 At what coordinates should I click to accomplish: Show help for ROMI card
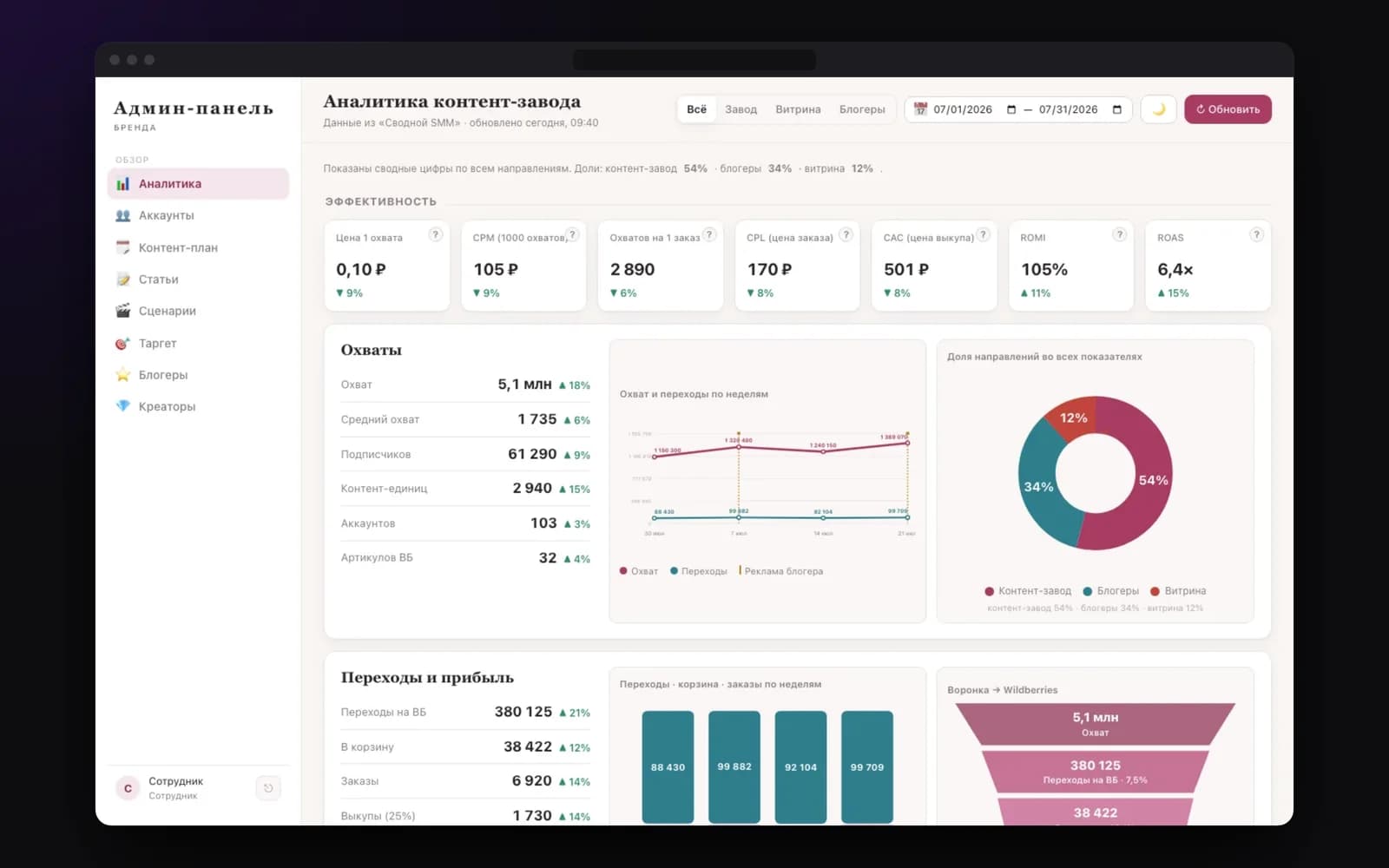coord(1120,234)
